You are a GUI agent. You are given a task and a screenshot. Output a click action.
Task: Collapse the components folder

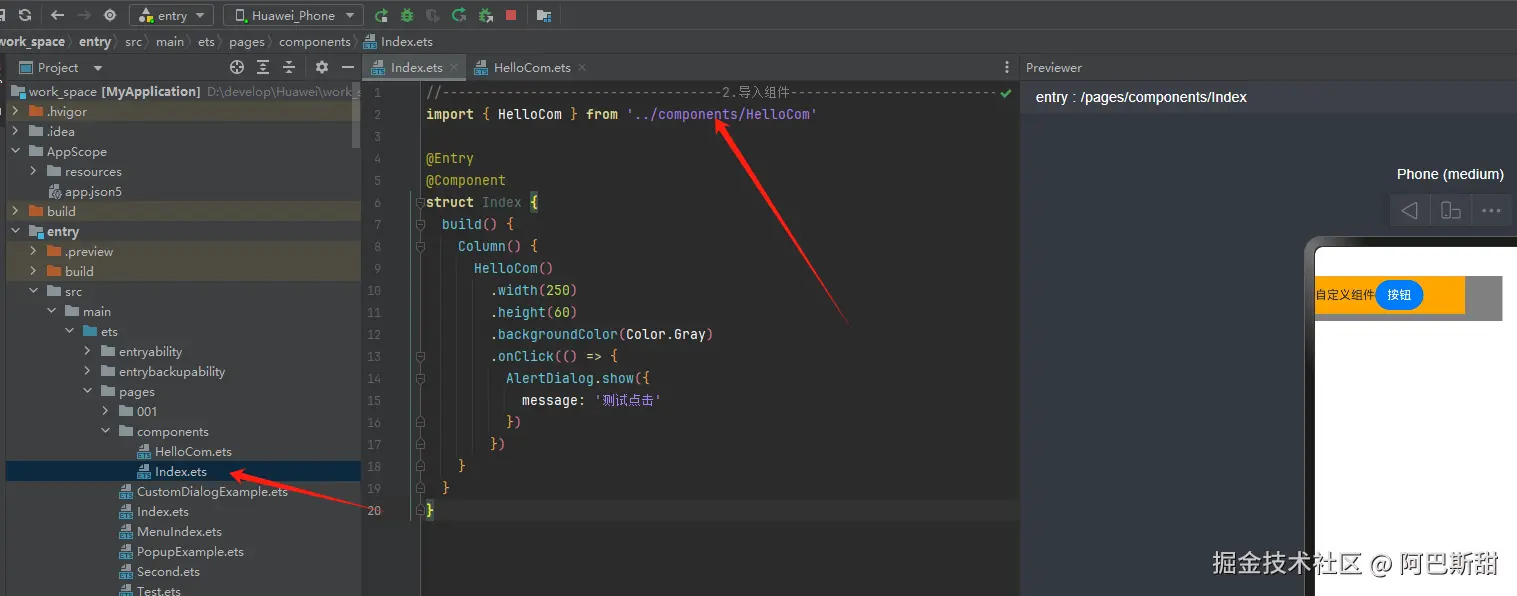[105, 431]
